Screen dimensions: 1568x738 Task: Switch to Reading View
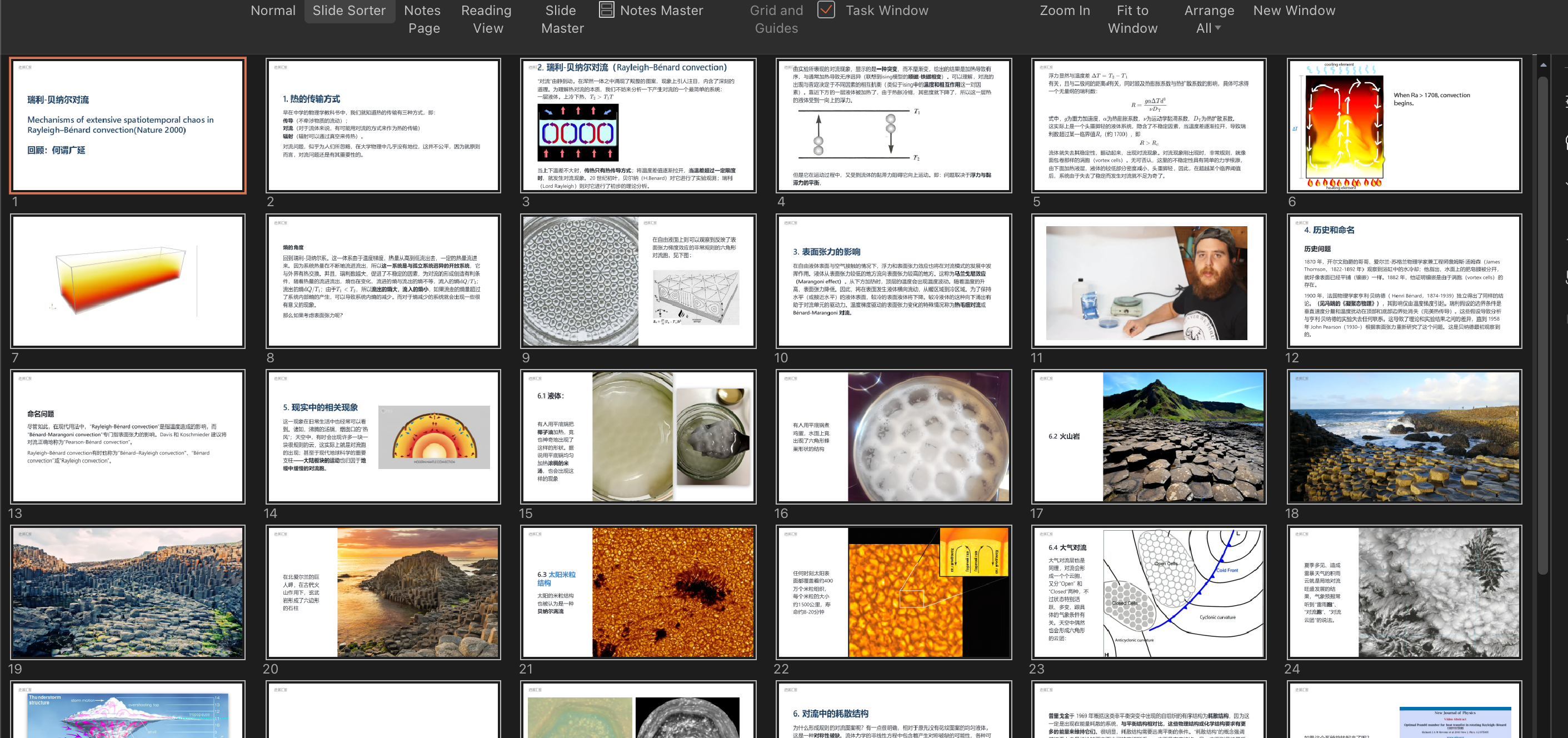pos(486,19)
